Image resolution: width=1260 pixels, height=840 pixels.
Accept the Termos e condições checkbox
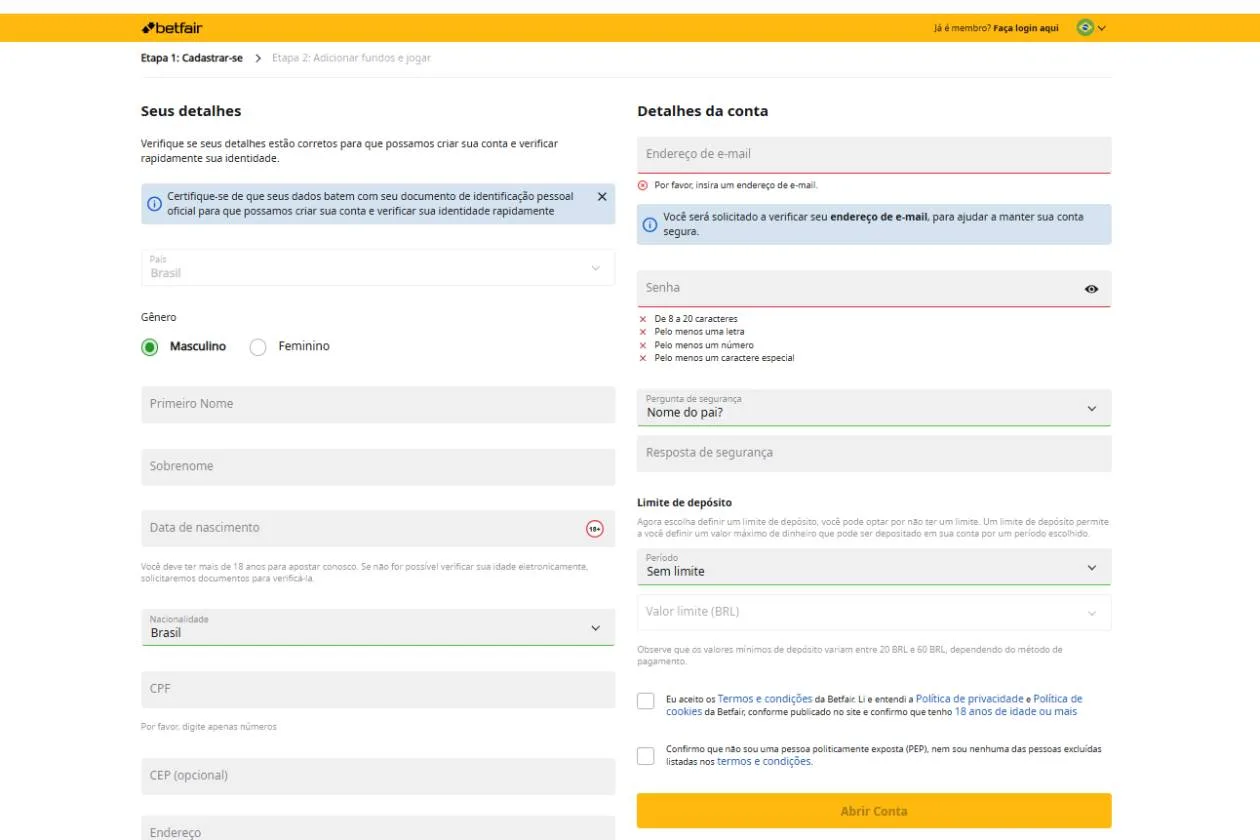click(646, 701)
